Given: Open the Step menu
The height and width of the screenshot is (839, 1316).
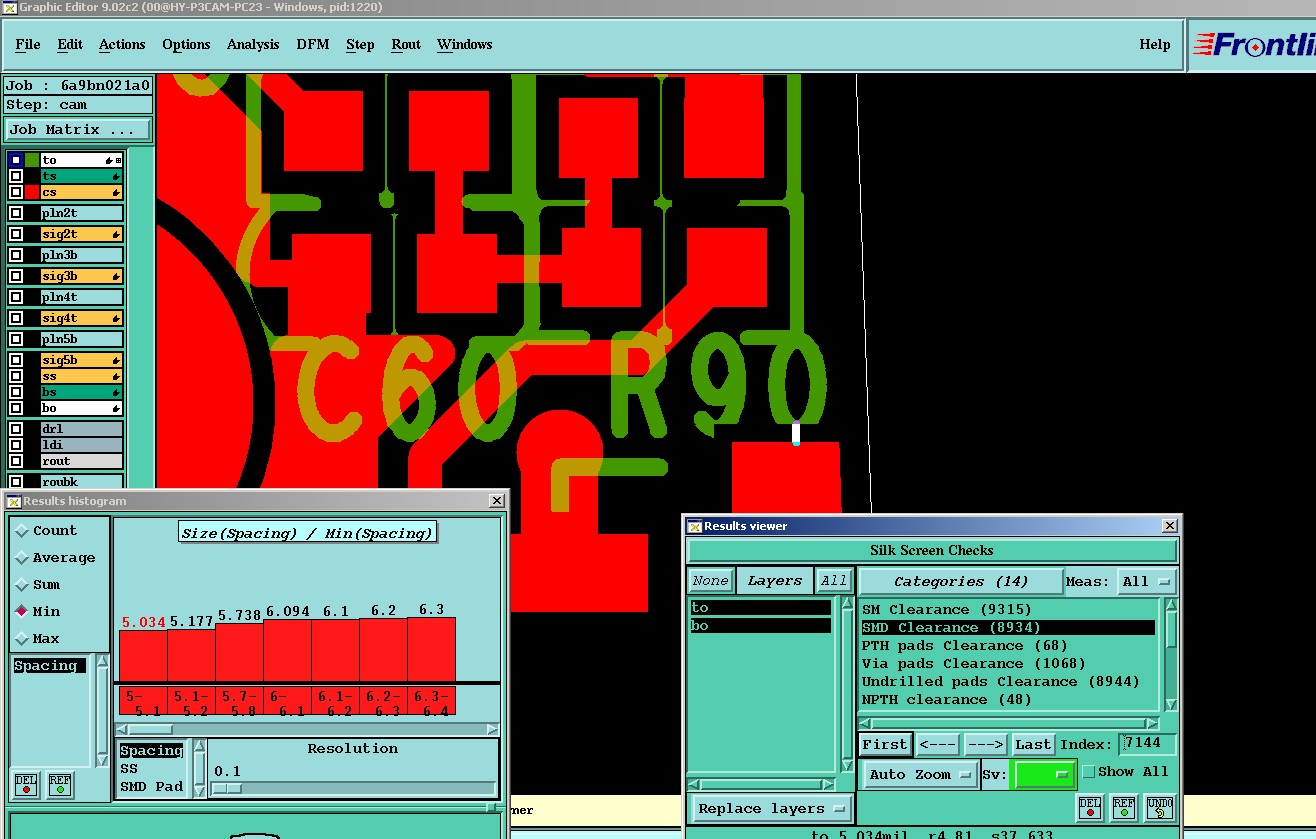Looking at the screenshot, I should pos(360,44).
